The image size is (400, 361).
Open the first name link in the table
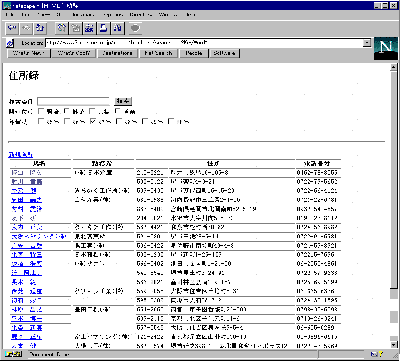tap(26, 173)
